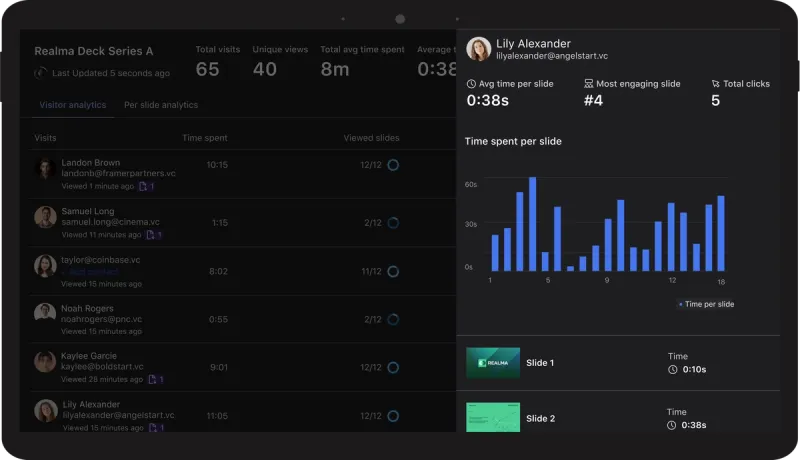Click the document icon in Kaylee Garcie's row
The image size is (800, 460).
[x=152, y=379]
